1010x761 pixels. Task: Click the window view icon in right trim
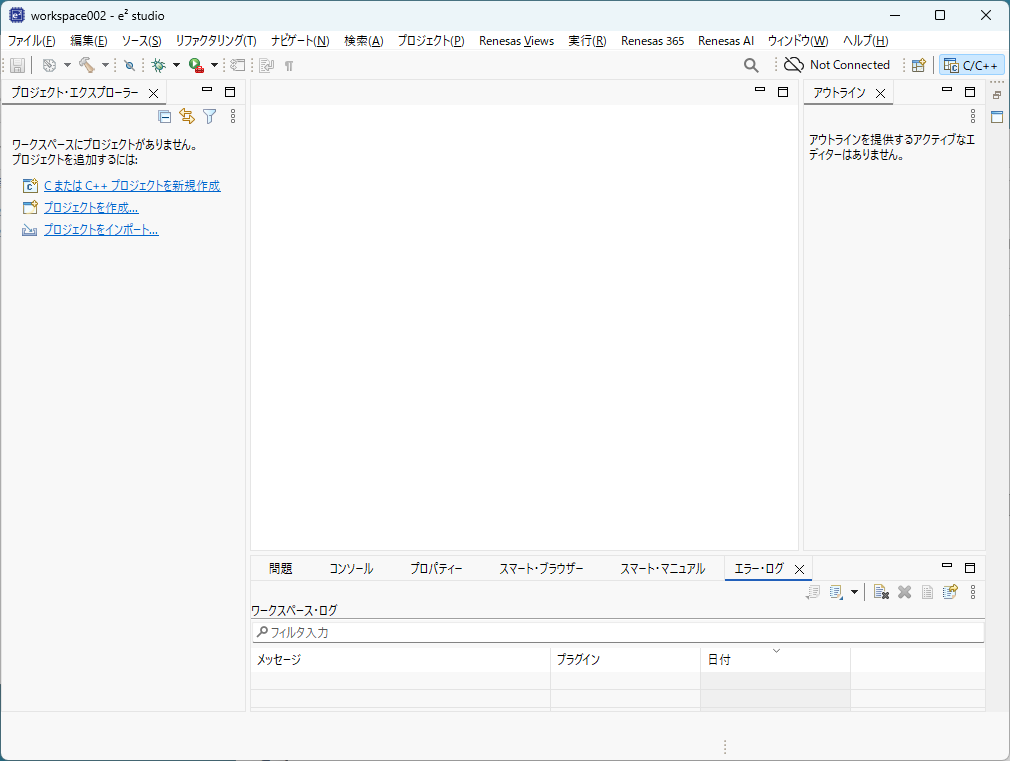pyautogui.click(x=997, y=117)
